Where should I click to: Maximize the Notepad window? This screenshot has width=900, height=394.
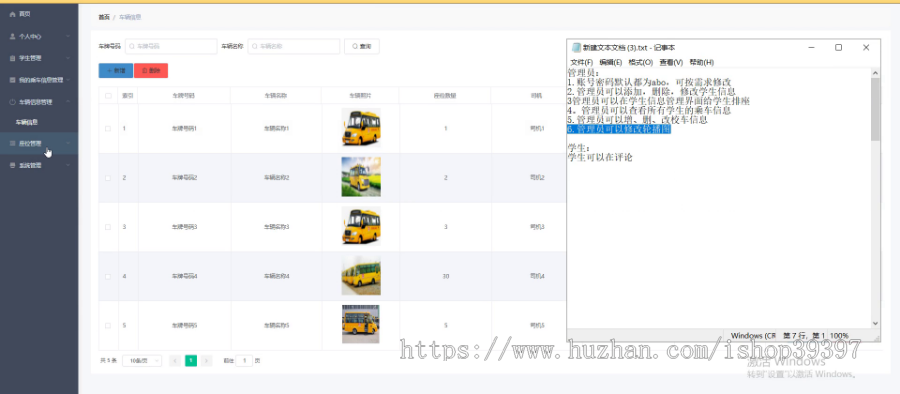coord(838,48)
